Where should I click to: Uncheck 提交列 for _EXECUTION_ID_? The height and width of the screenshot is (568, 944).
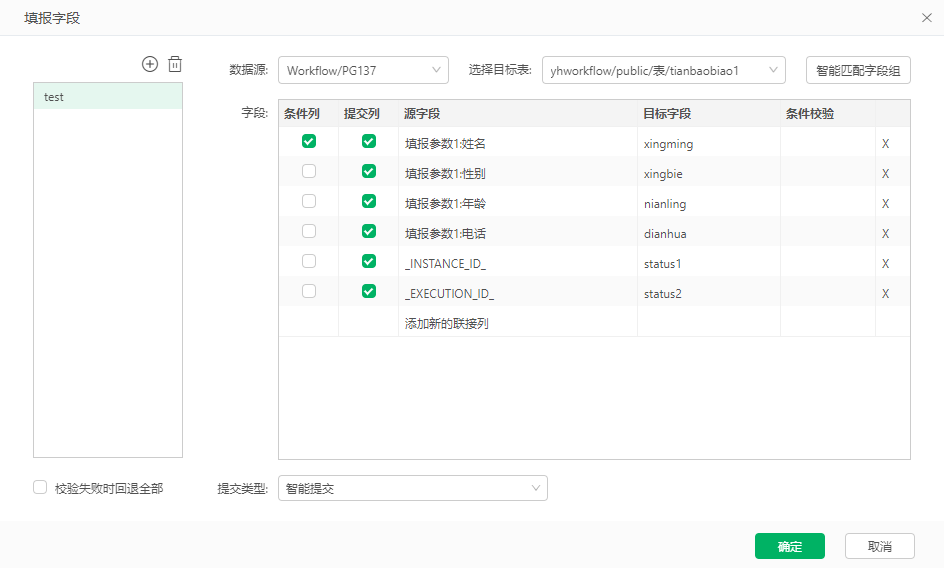coord(369,292)
